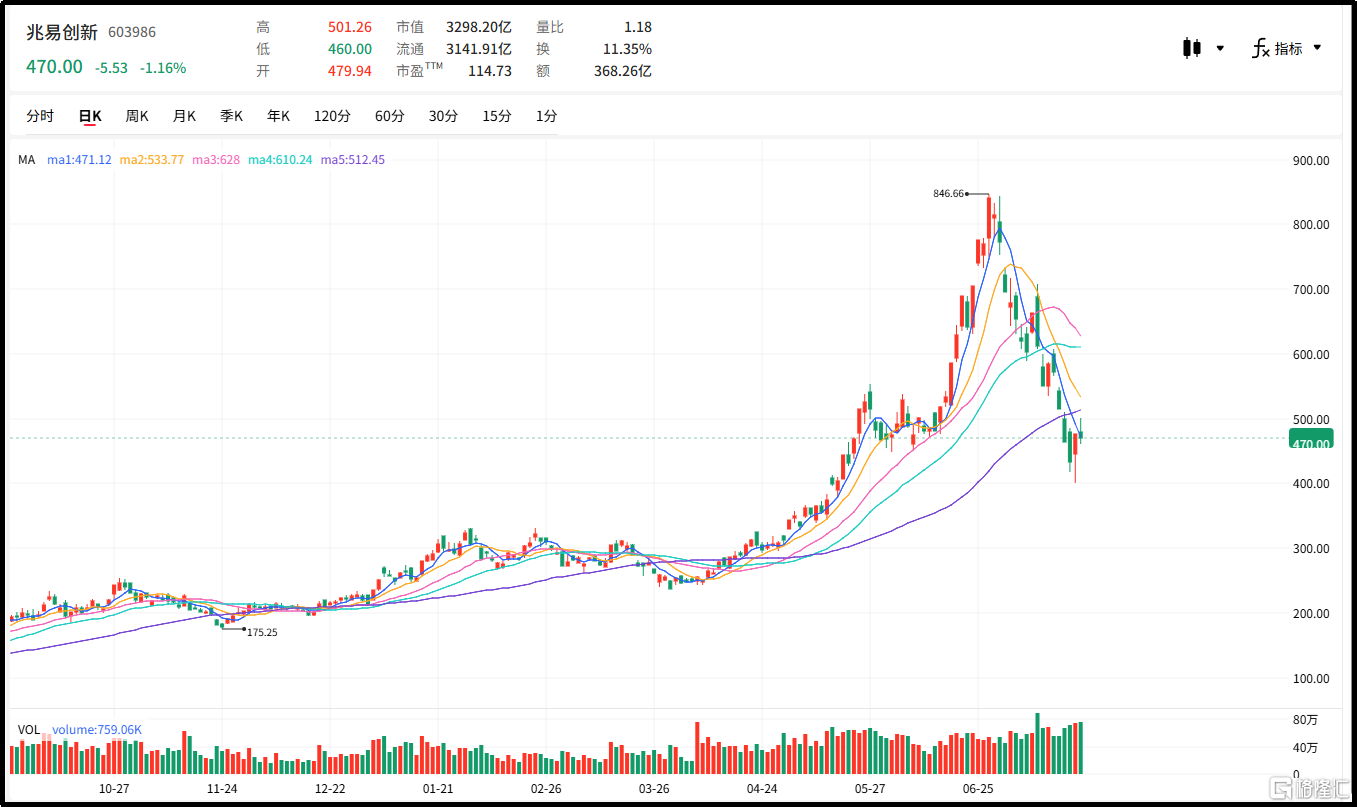Switch to the 15分 interval
Viewport: 1357px width, 807px height.
[x=497, y=116]
